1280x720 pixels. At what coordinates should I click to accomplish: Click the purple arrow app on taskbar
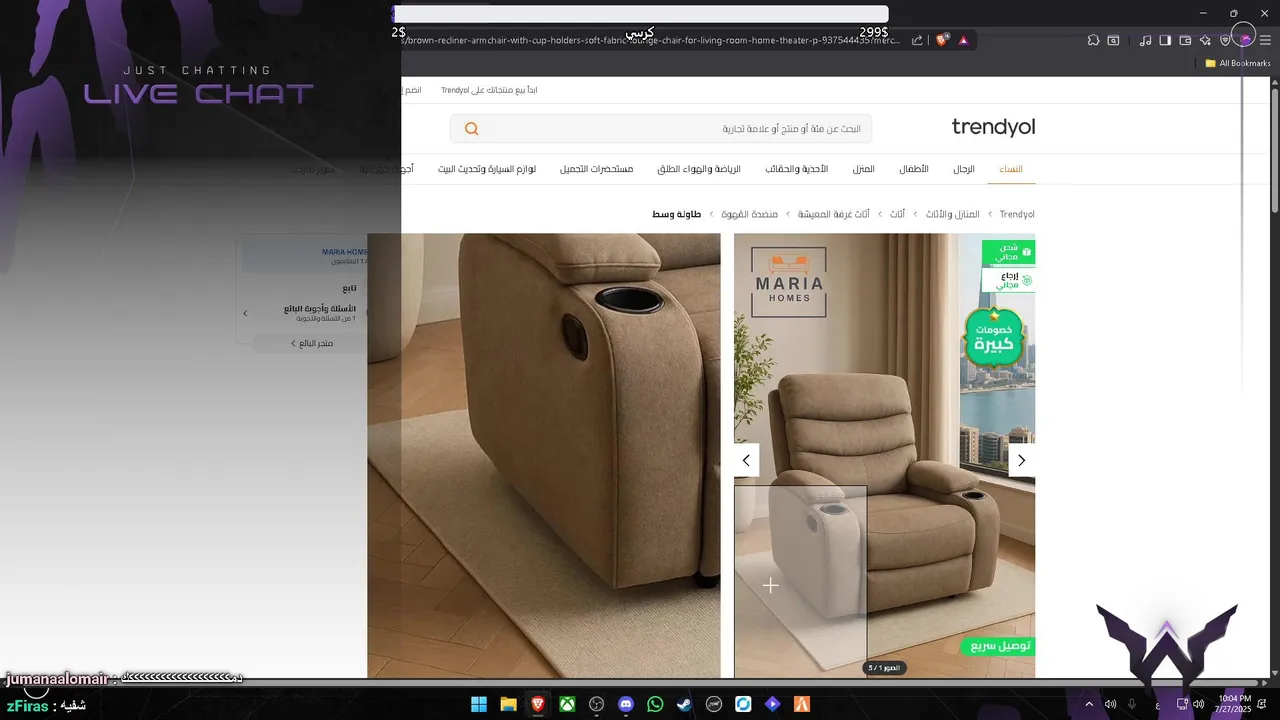[x=772, y=704]
